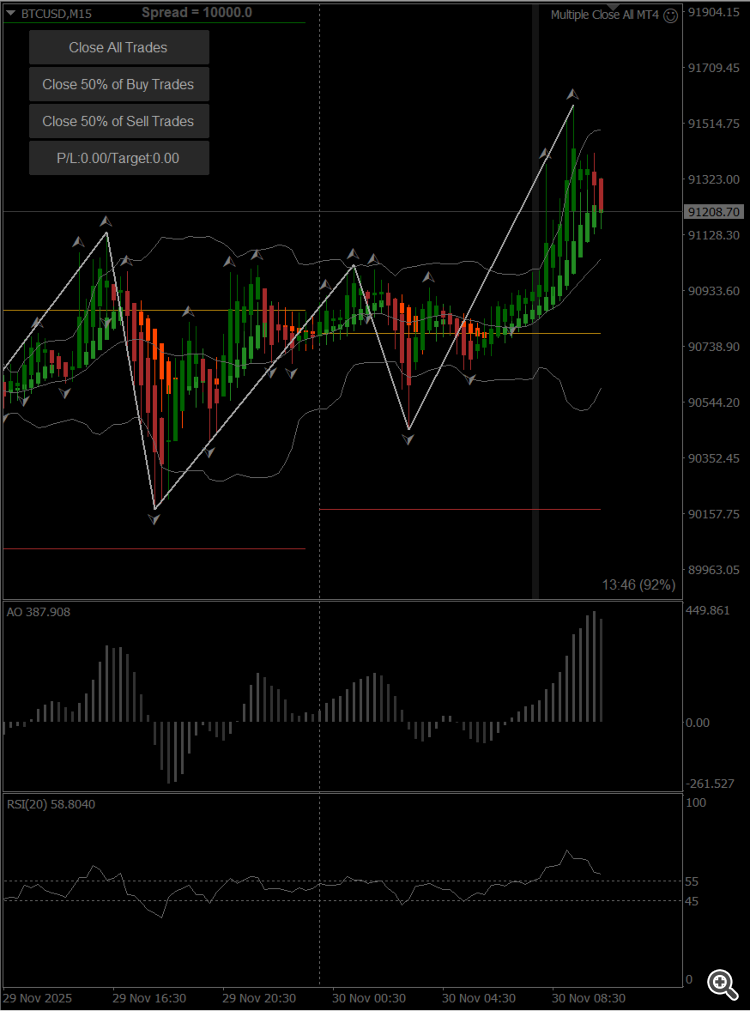Click the 30 Nov 08:30 time label
Screen dimensions: 750x1011
[x=589, y=998]
